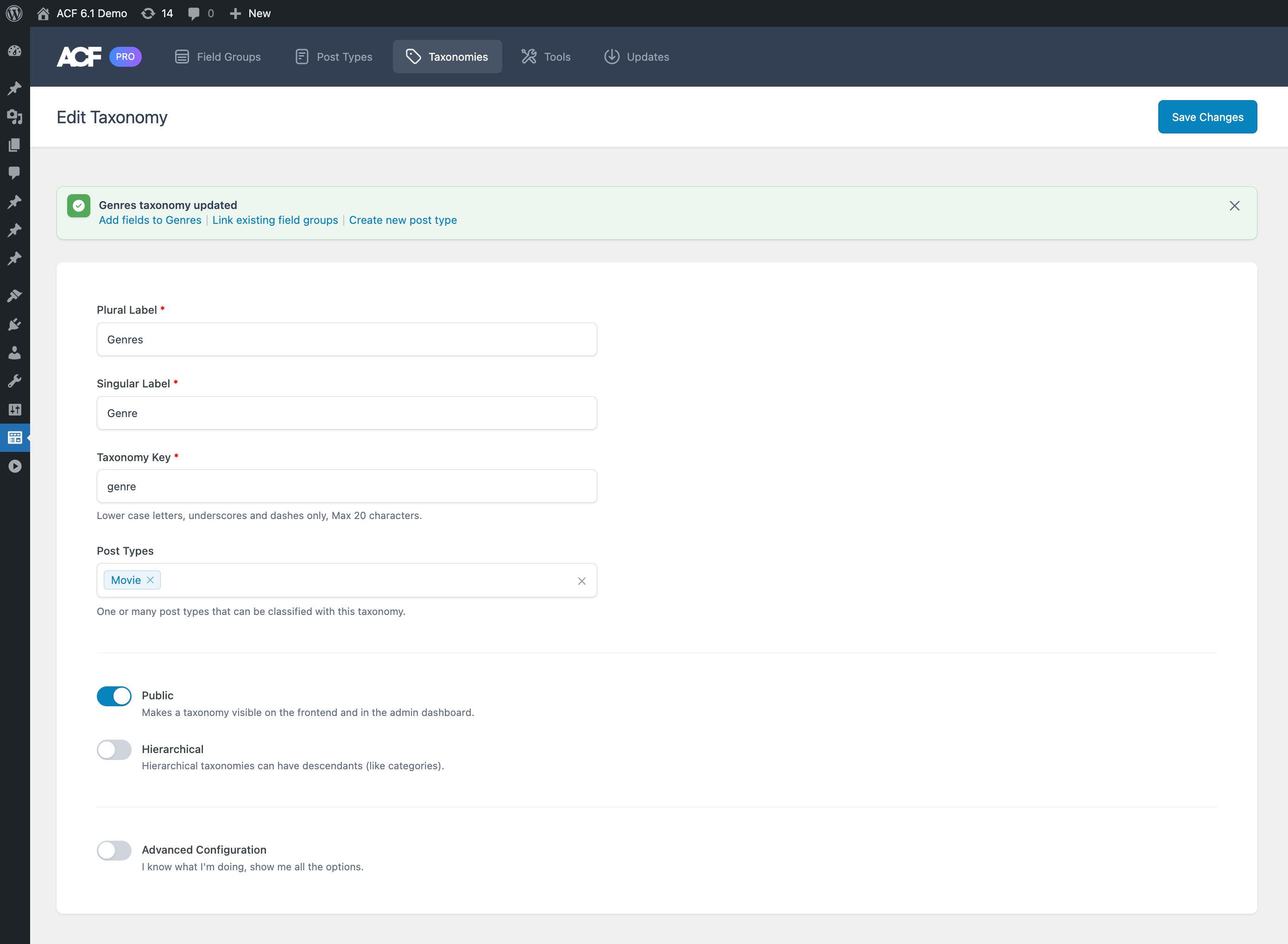Click the WordPress logo in the admin bar
Viewport: 1288px width, 944px height.
[x=14, y=13]
